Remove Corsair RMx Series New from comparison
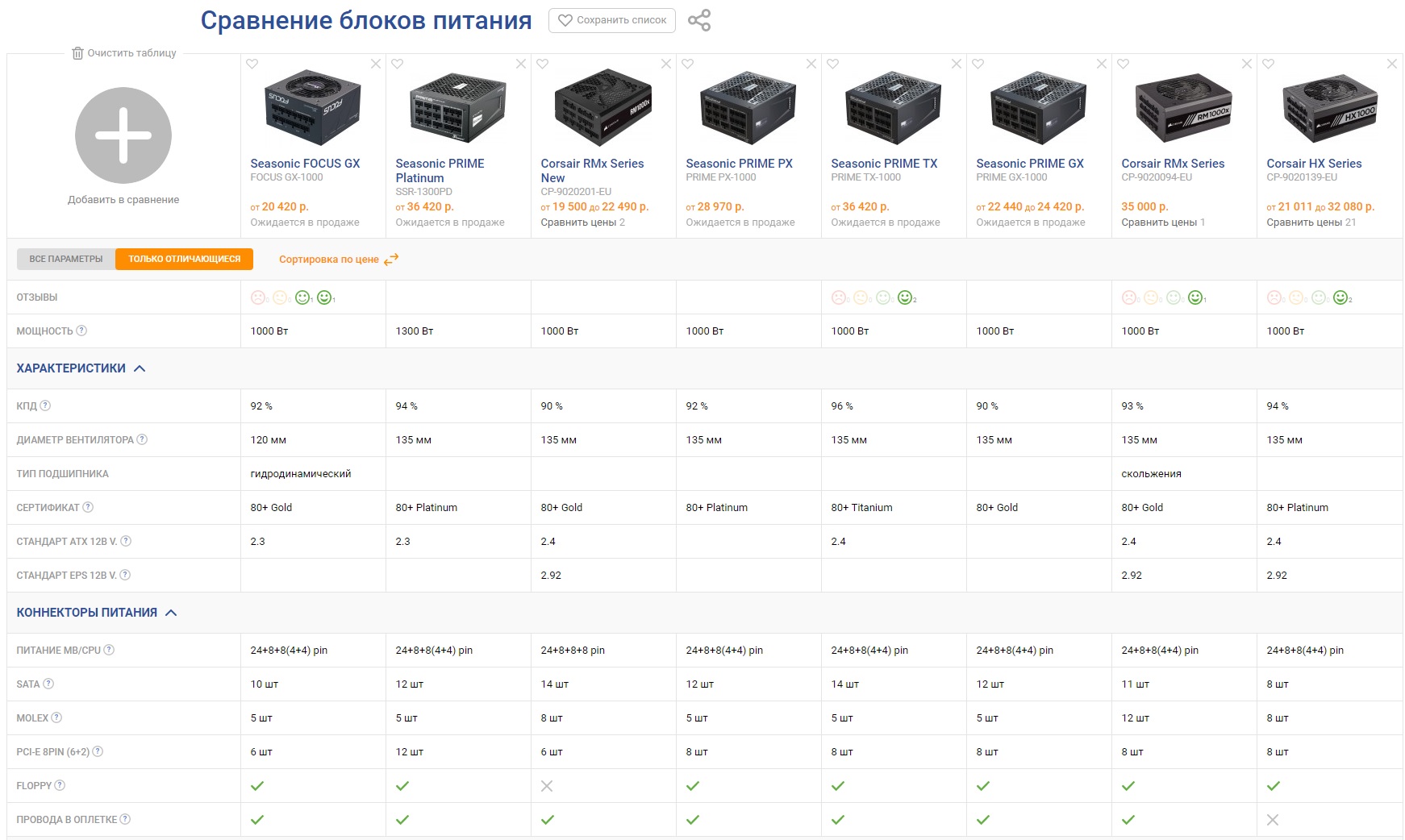Image resolution: width=1405 pixels, height=840 pixels. pyautogui.click(x=666, y=64)
